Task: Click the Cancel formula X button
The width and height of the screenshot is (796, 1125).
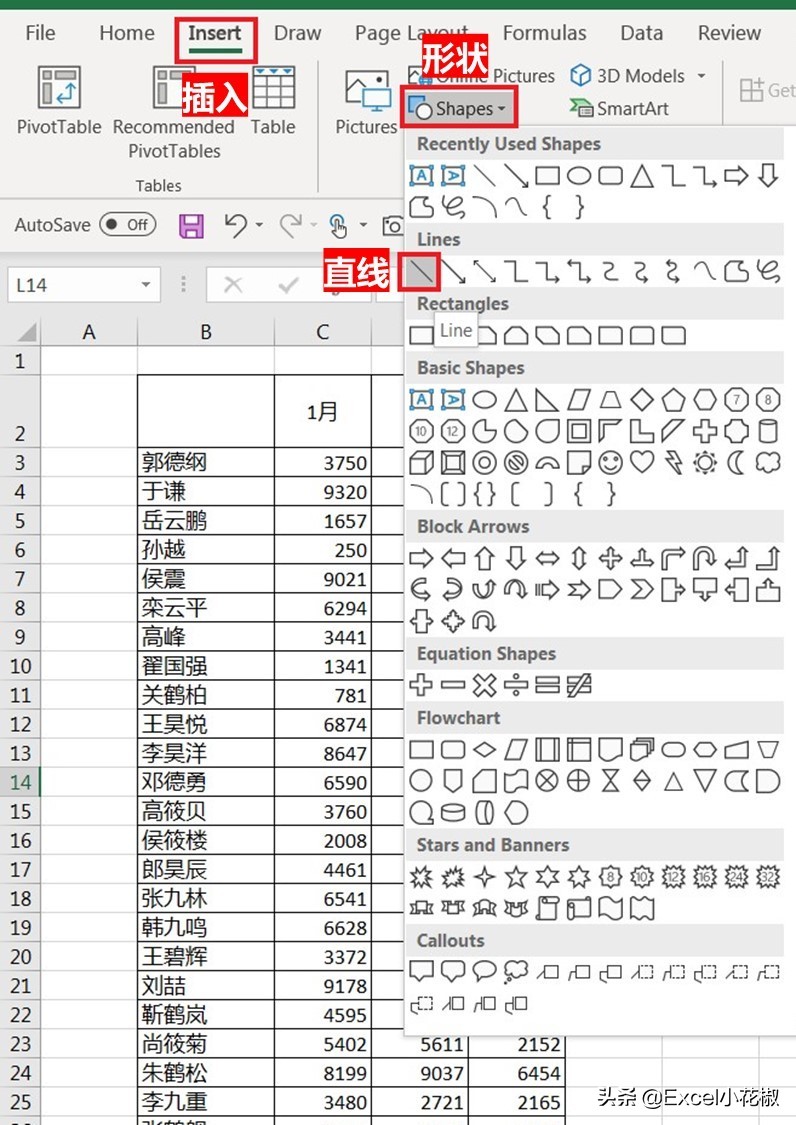Action: [x=233, y=285]
